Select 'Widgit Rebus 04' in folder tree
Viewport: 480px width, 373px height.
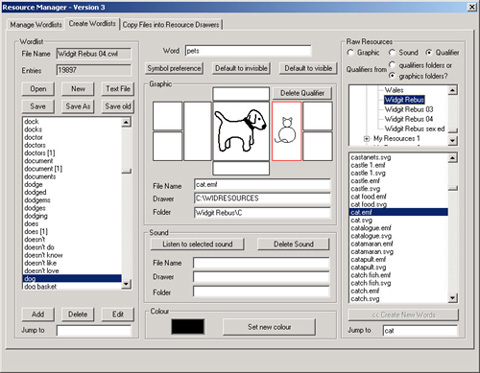409,119
